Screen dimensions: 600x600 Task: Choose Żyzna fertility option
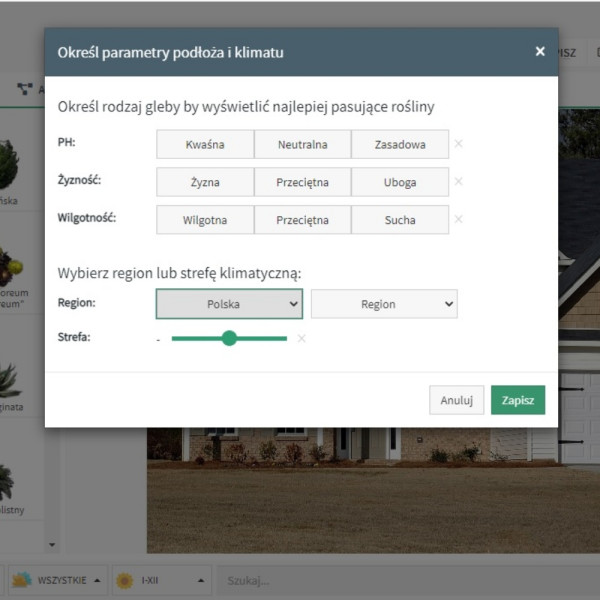pos(205,182)
